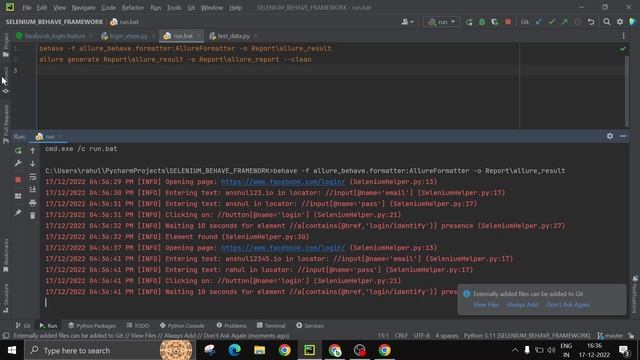Open the Problems tool window
The height and width of the screenshot is (360, 640).
point(231,325)
